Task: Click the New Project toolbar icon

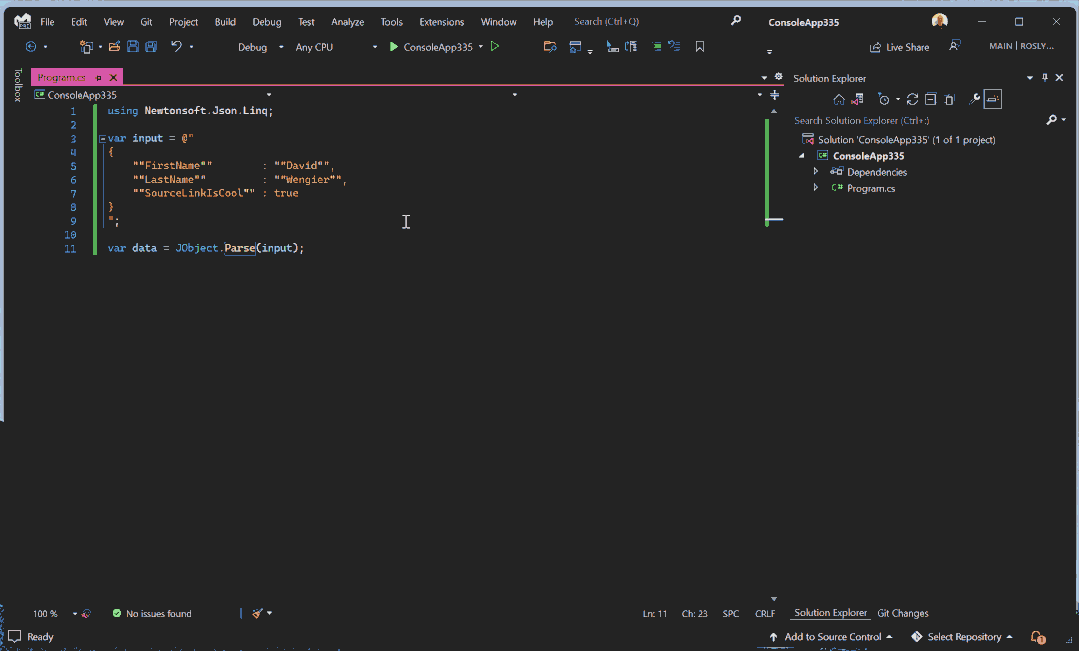Action: pos(86,47)
